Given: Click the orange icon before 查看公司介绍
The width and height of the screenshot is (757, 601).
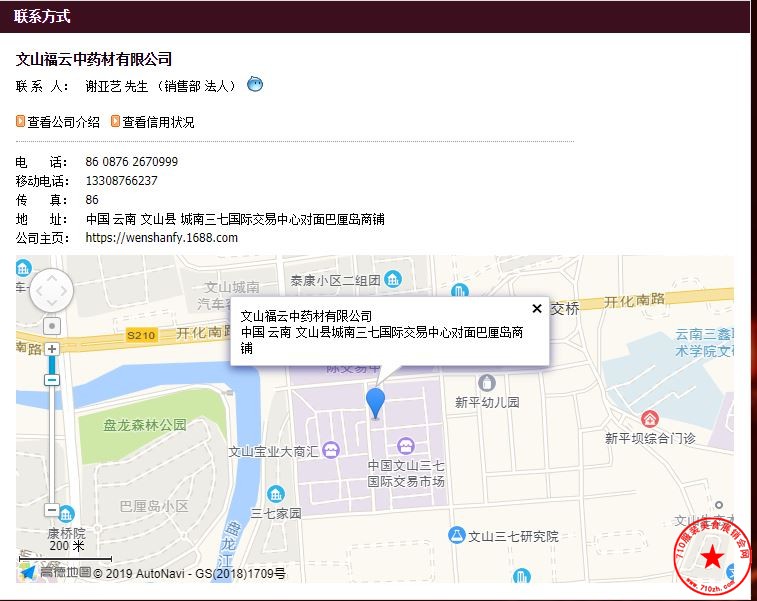Looking at the screenshot, I should (20, 121).
